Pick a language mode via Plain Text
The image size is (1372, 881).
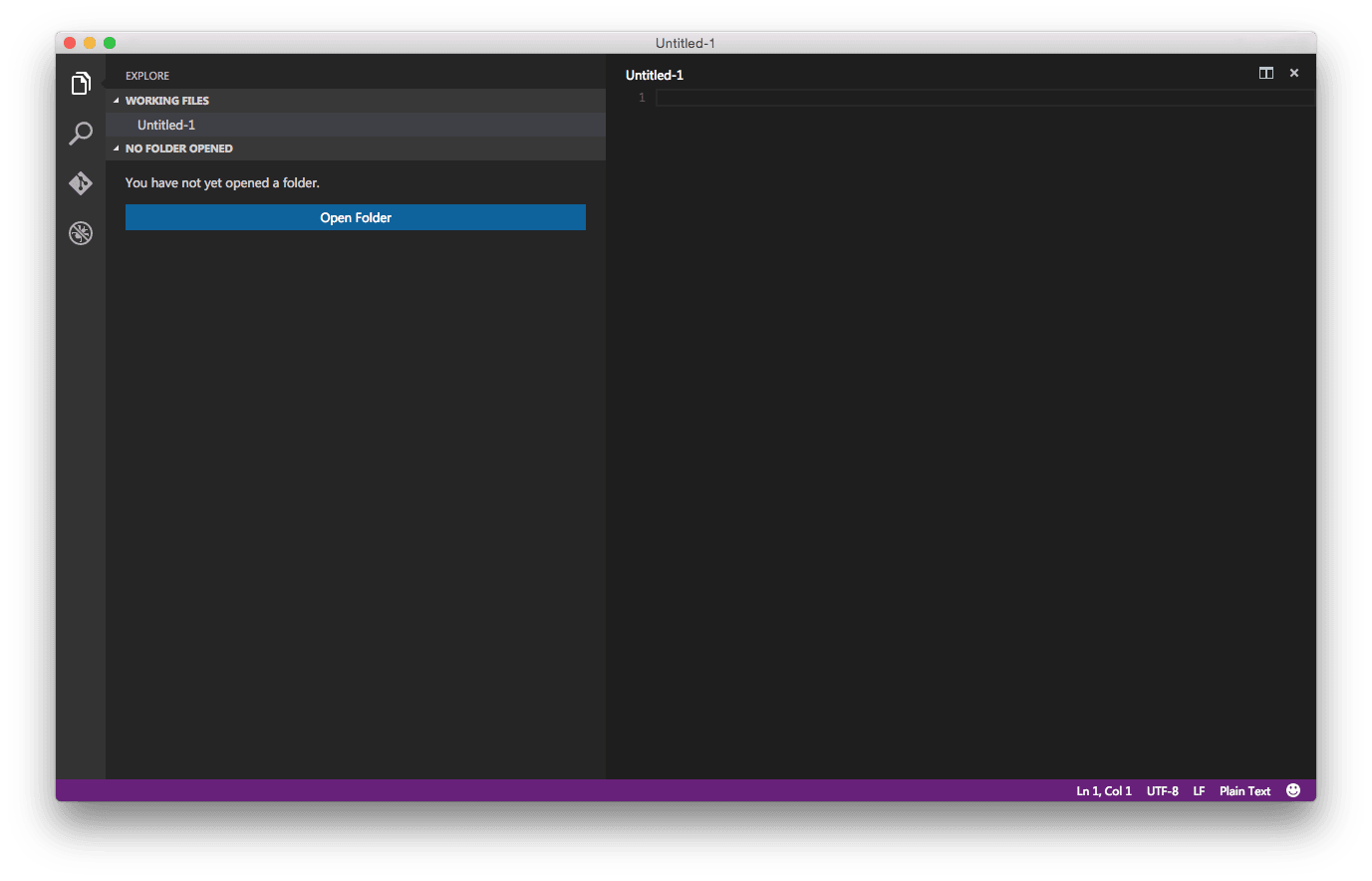(1244, 791)
